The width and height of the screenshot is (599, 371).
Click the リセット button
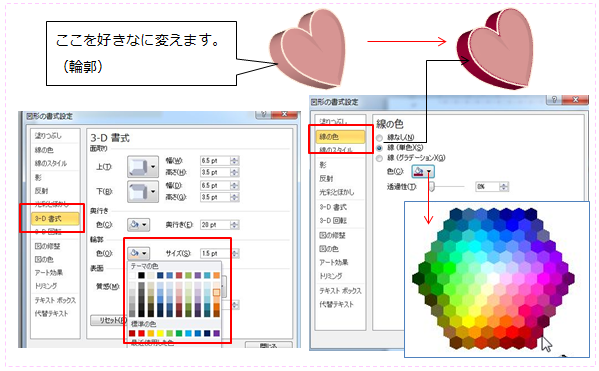[109, 320]
